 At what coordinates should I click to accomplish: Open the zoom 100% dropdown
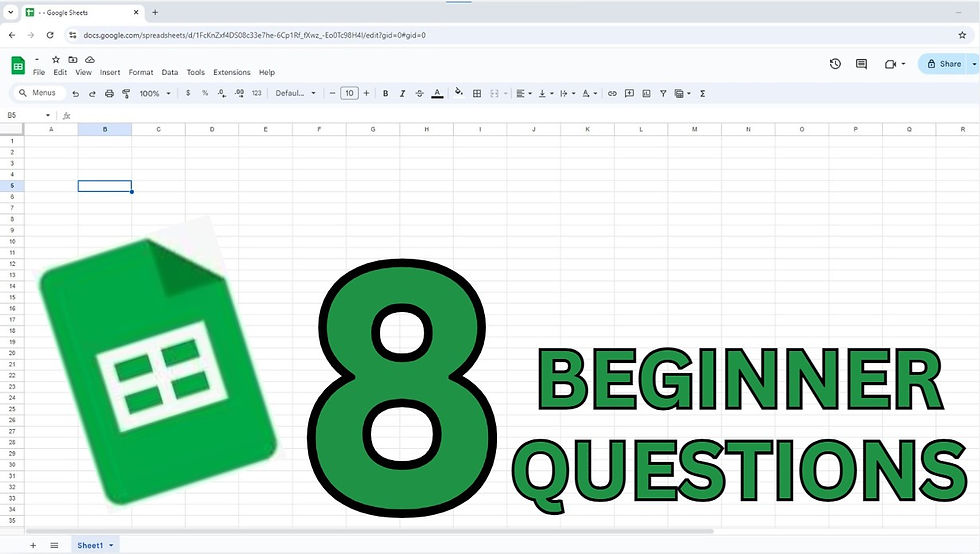click(154, 93)
